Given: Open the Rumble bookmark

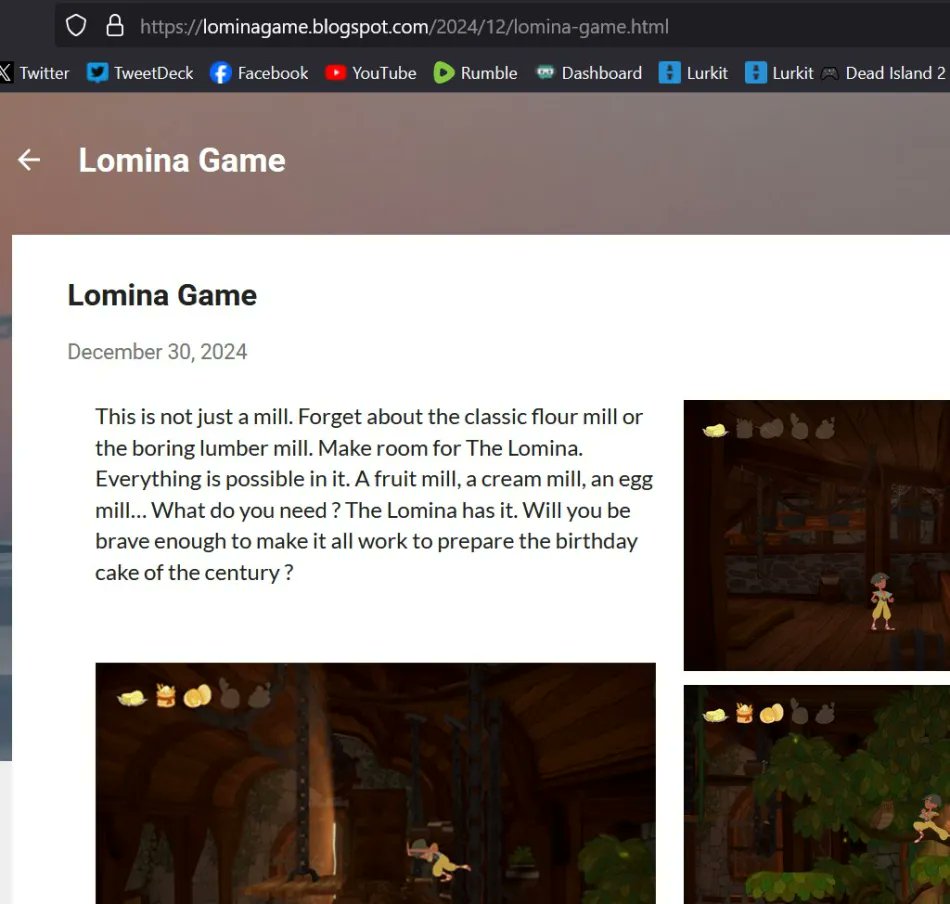Looking at the screenshot, I should (476, 73).
